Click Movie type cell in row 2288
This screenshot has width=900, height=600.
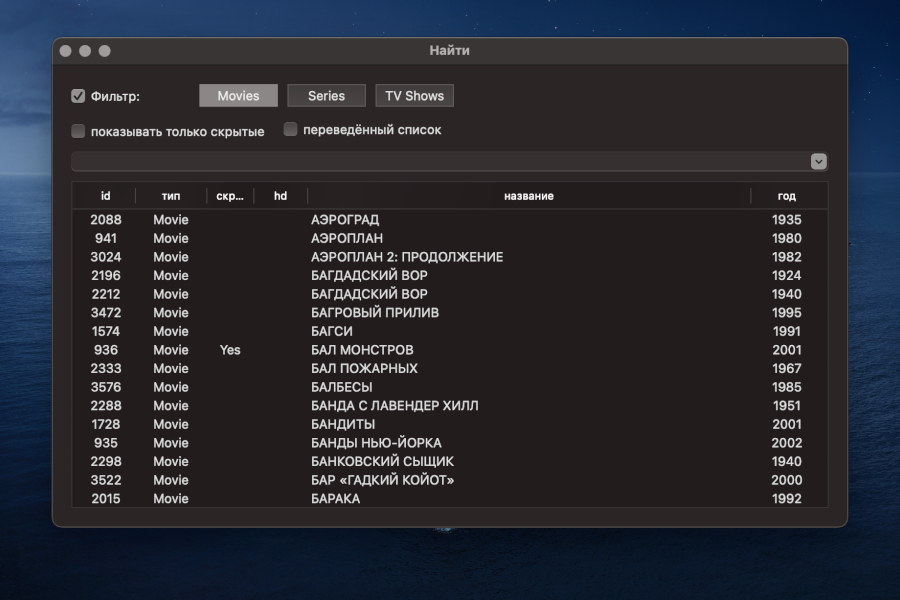point(171,405)
